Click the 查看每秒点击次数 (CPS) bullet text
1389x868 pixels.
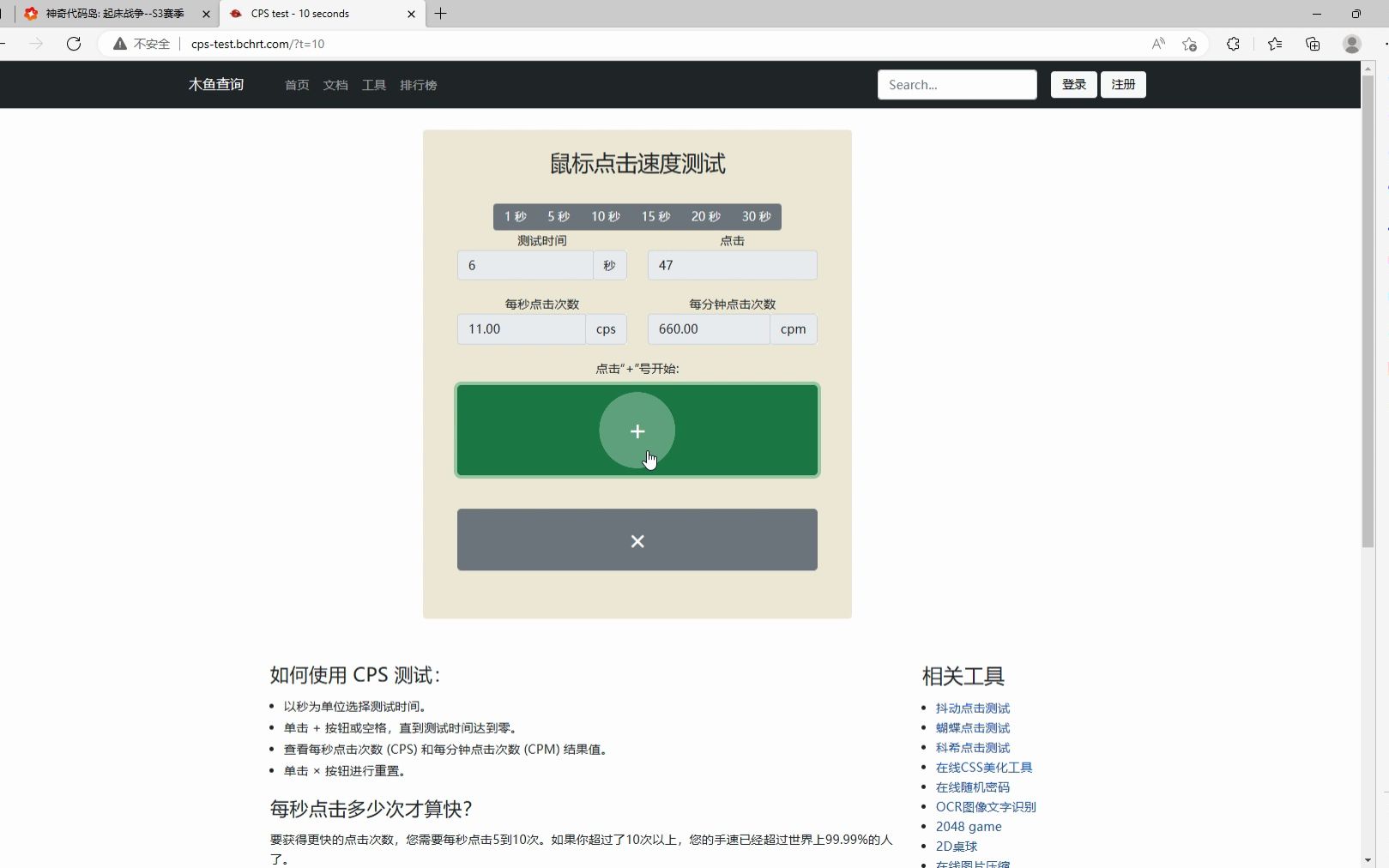(448, 750)
